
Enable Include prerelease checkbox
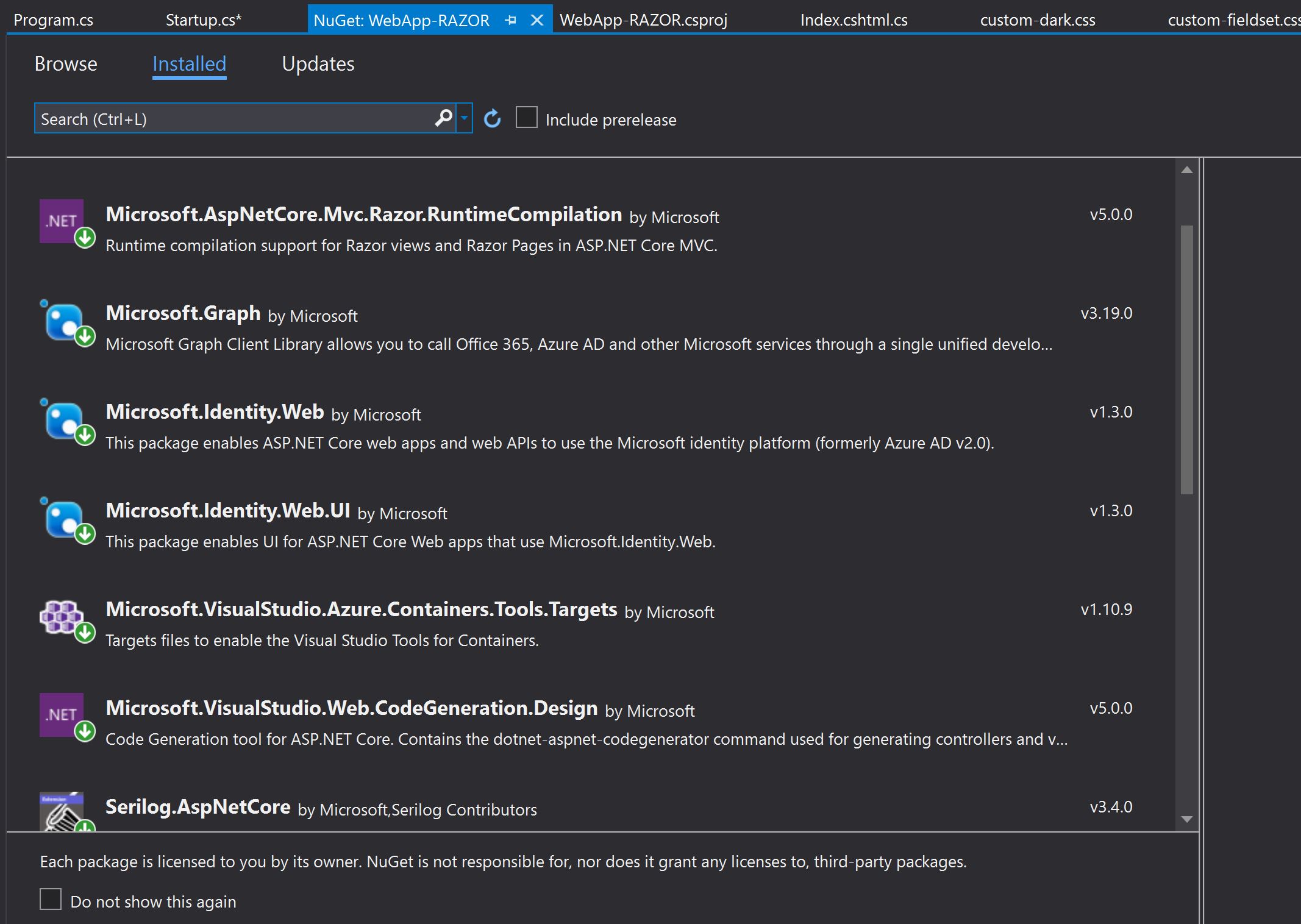coord(526,118)
